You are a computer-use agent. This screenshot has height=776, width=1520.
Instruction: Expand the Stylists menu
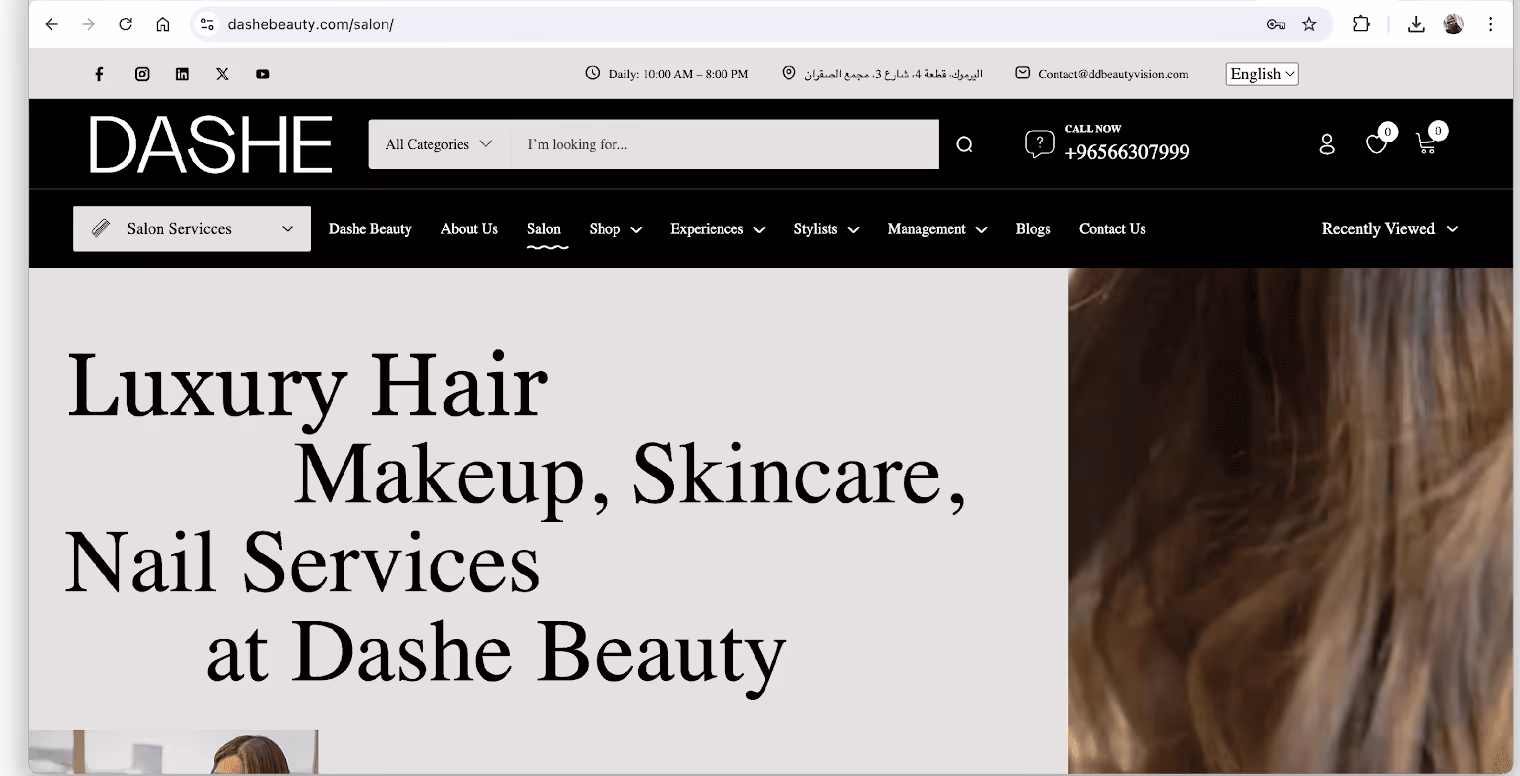[x=826, y=229]
